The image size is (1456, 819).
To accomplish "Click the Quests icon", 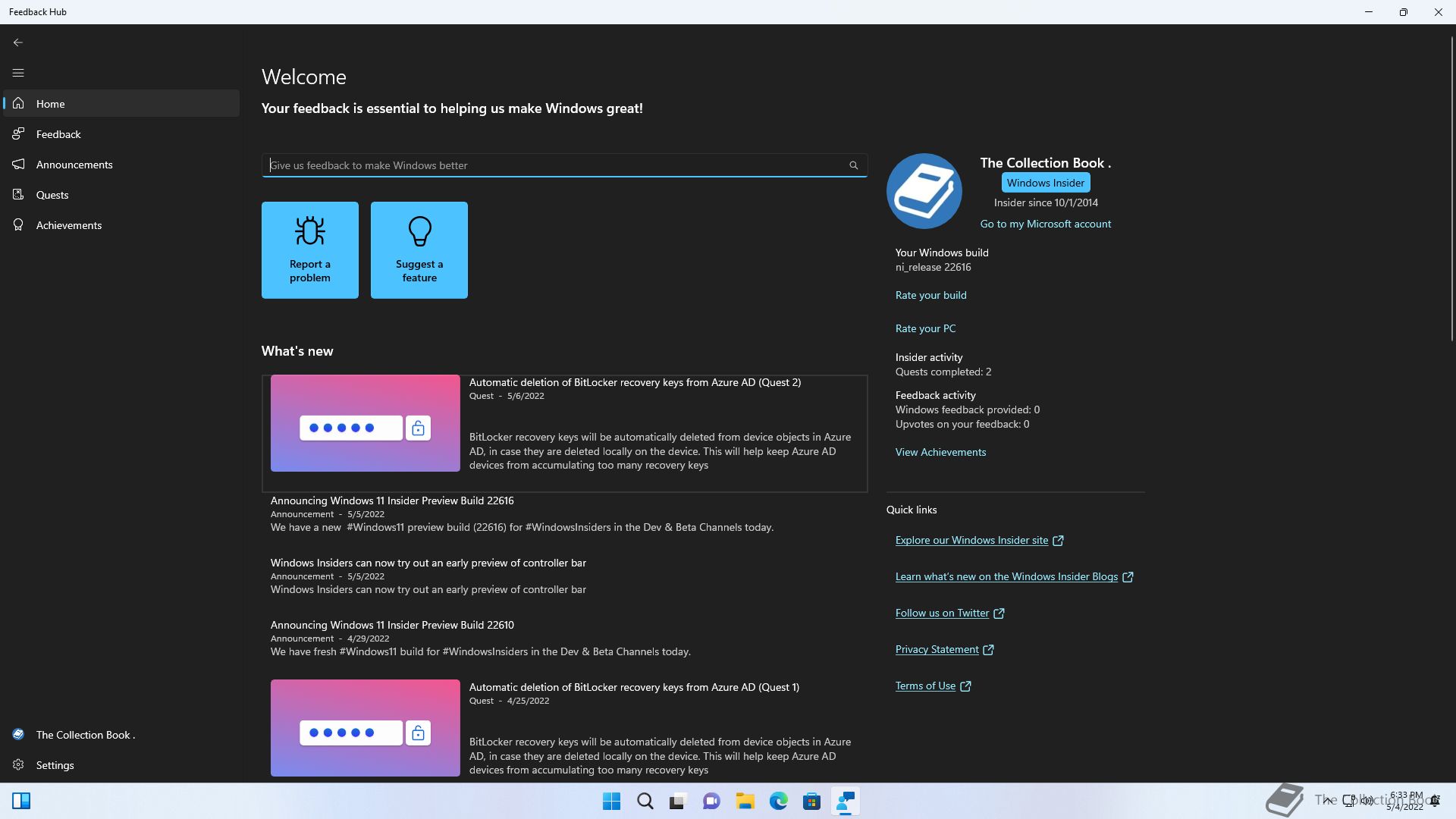I will point(18,194).
